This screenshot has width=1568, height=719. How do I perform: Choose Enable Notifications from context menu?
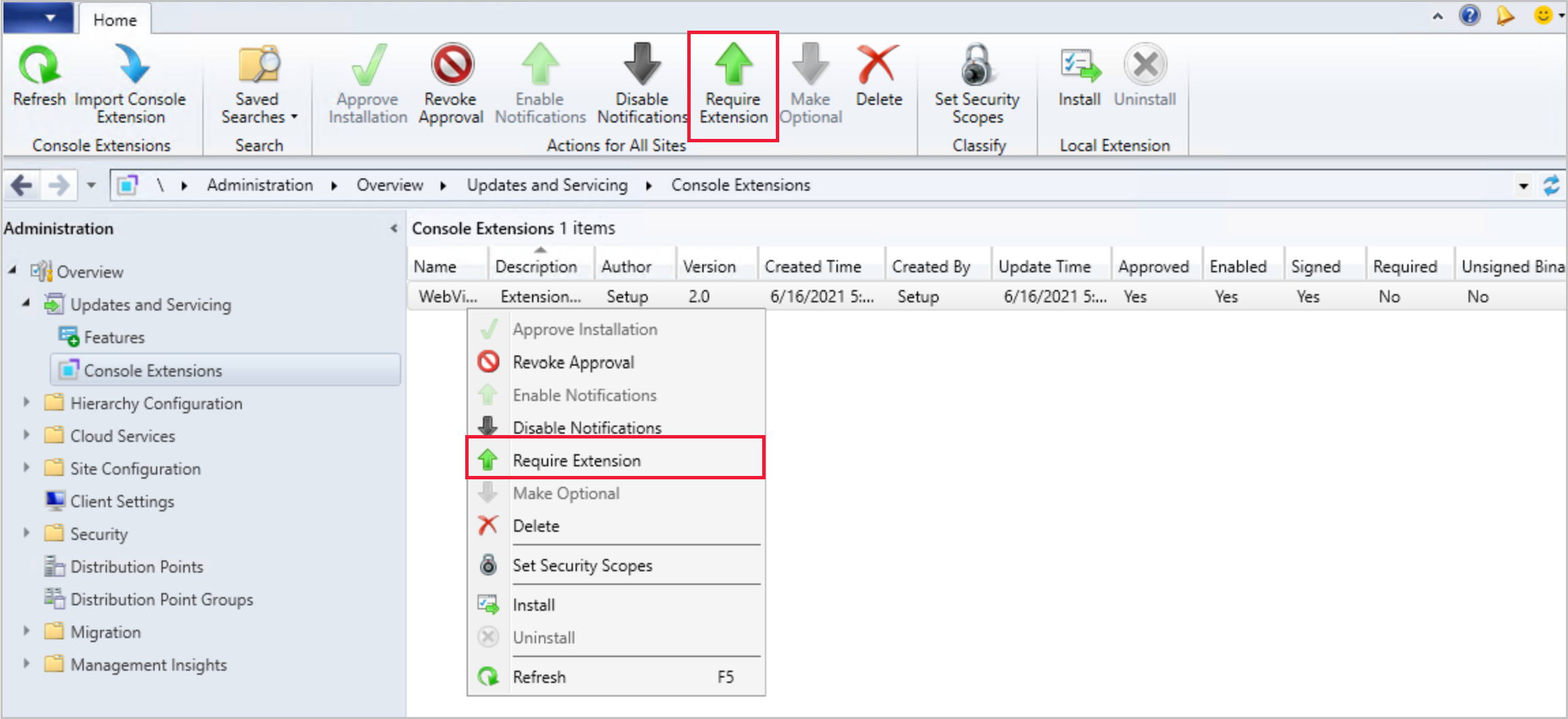coord(616,395)
